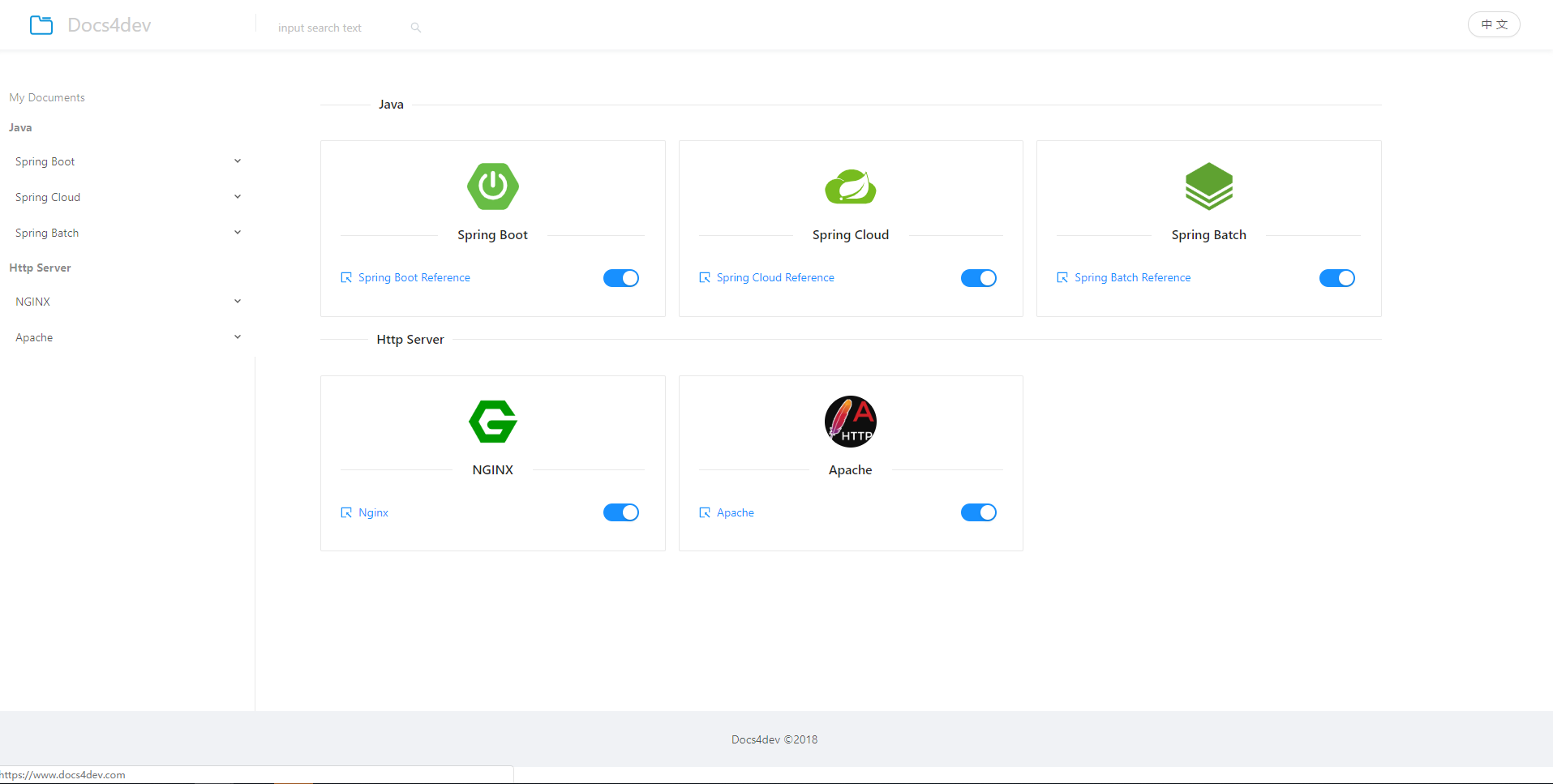Open the Apache document link
This screenshot has width=1553, height=784.
pyautogui.click(x=736, y=512)
